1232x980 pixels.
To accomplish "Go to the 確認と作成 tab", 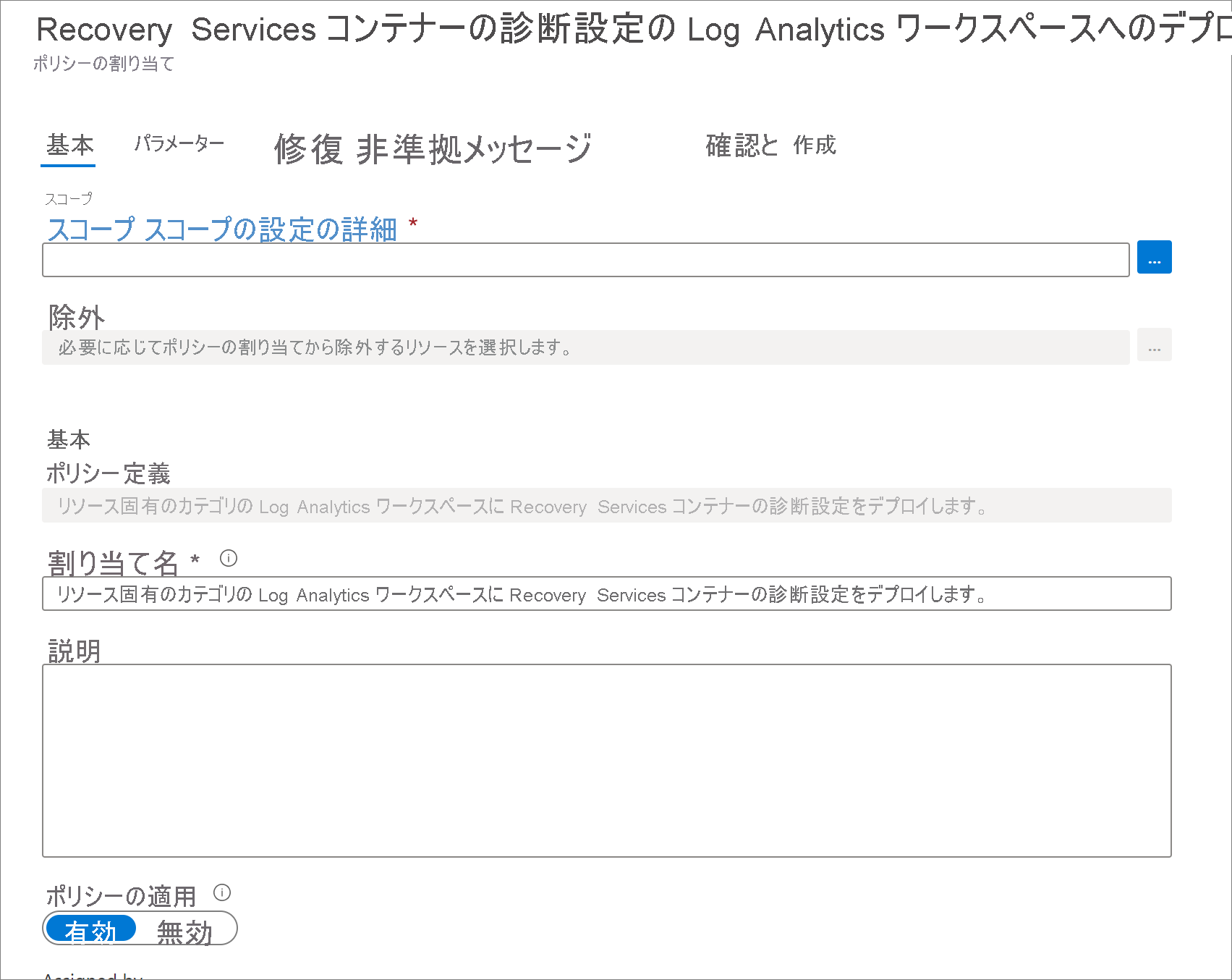I will [x=771, y=145].
